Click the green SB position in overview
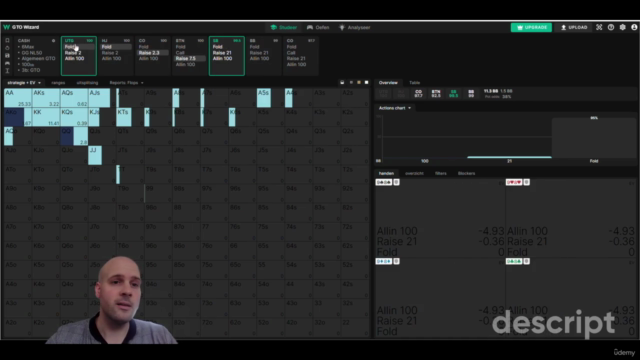Viewport: 640px width, 360px height. click(453, 93)
